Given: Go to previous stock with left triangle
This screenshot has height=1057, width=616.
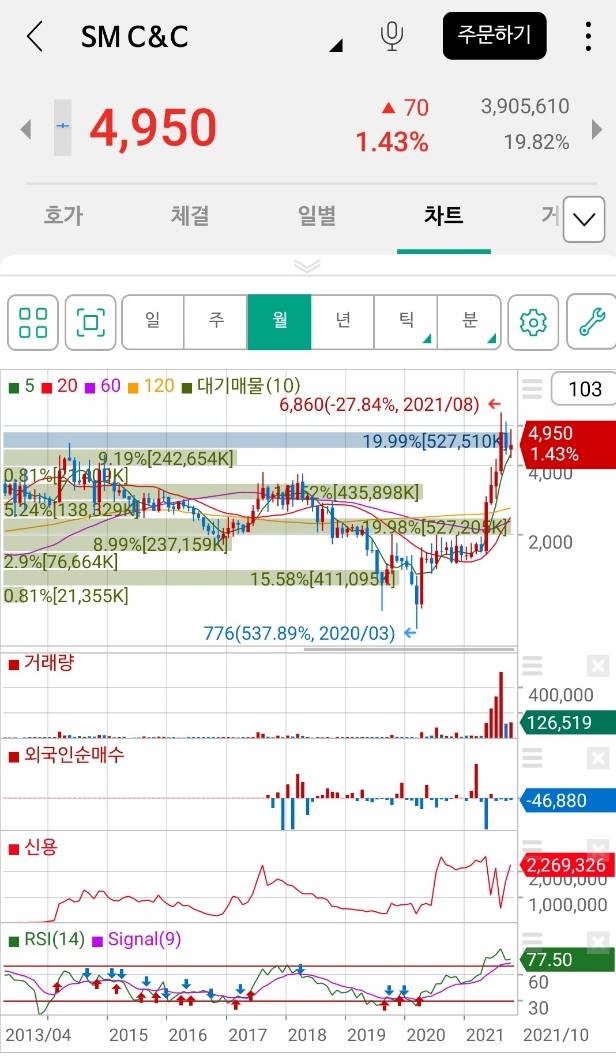Looking at the screenshot, I should [x=26, y=128].
